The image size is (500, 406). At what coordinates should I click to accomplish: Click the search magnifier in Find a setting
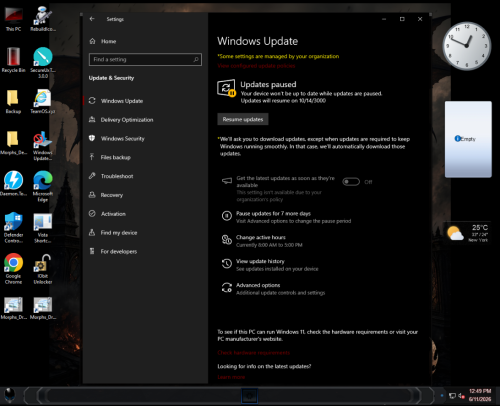pos(196,59)
